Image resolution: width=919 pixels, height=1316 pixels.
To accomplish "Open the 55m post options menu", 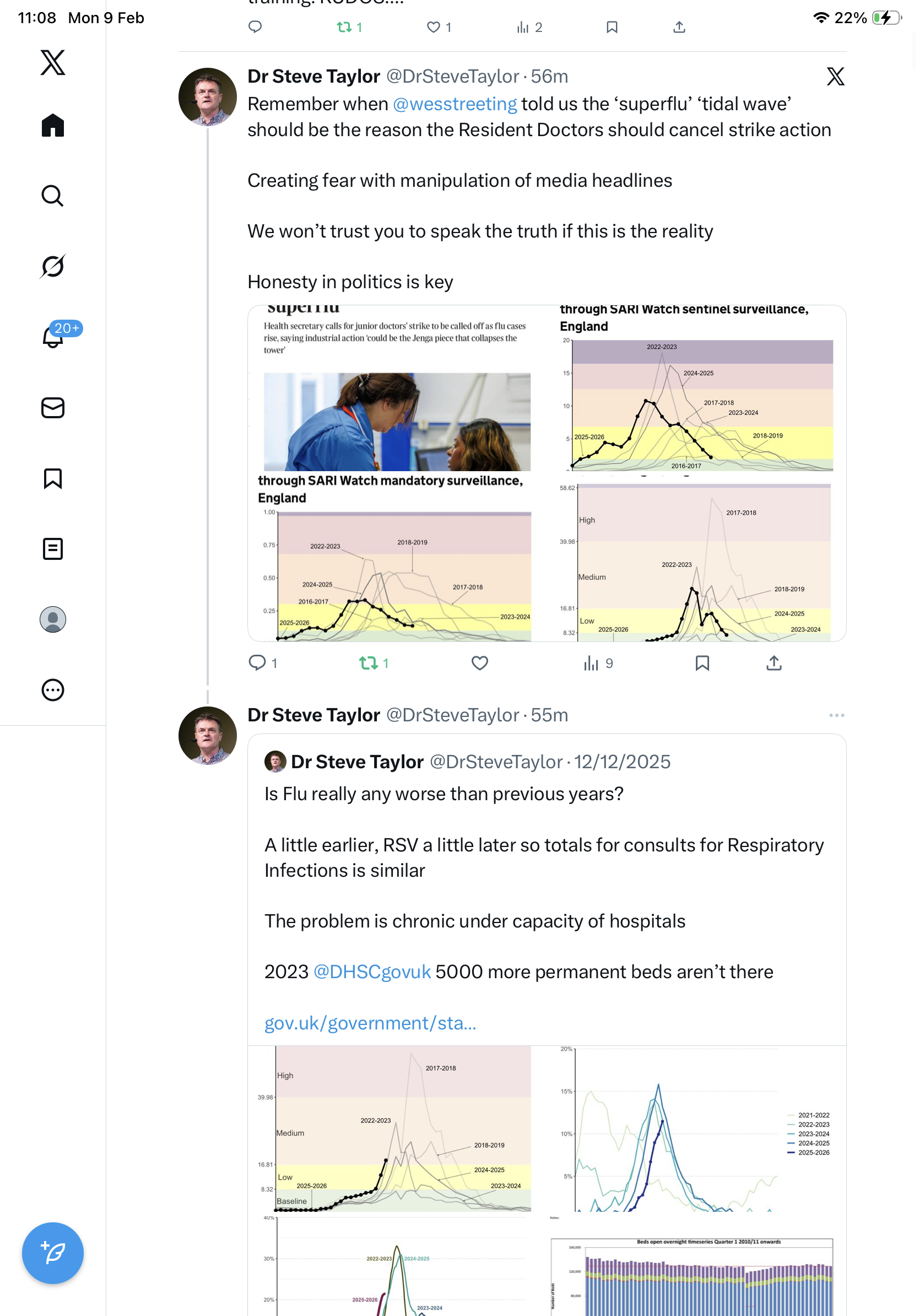I will (x=836, y=715).
